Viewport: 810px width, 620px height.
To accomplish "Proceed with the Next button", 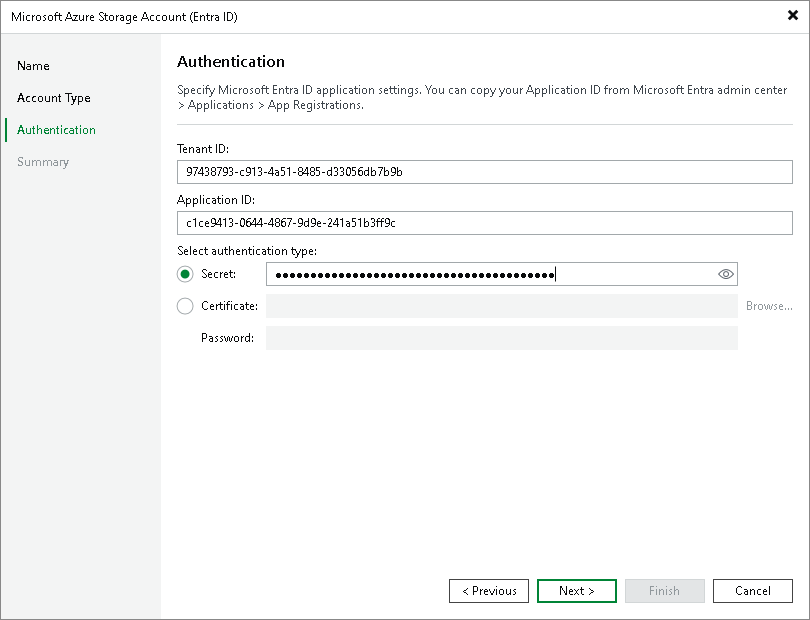I will (x=577, y=591).
